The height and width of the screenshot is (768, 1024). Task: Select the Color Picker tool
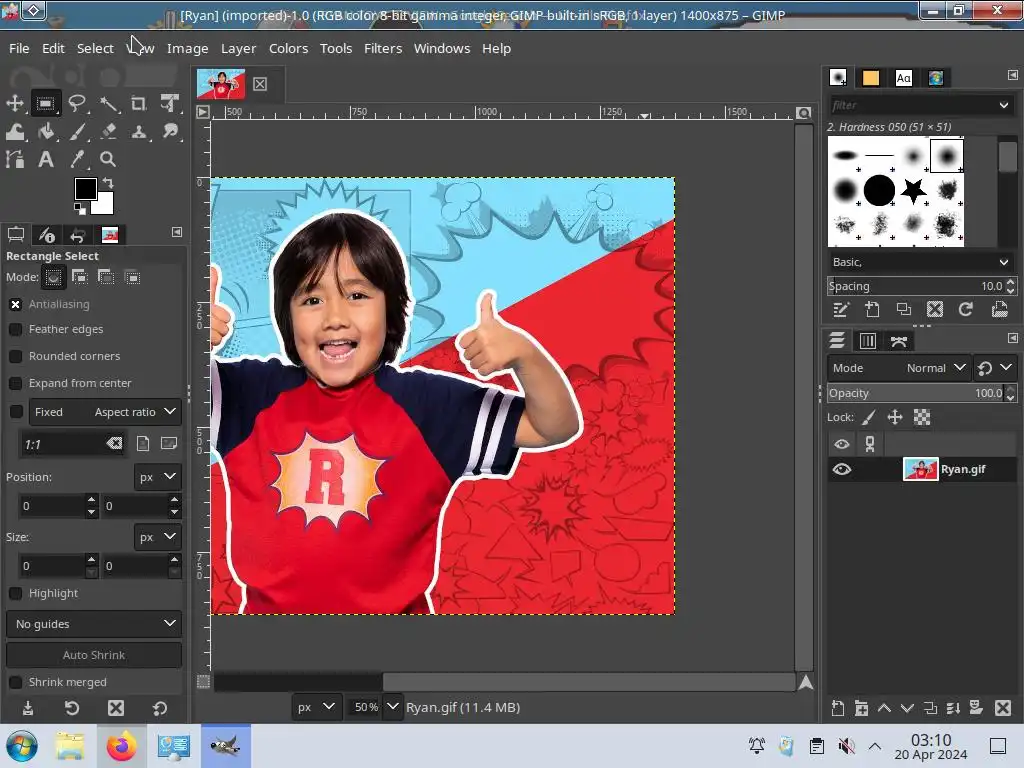pyautogui.click(x=77, y=159)
